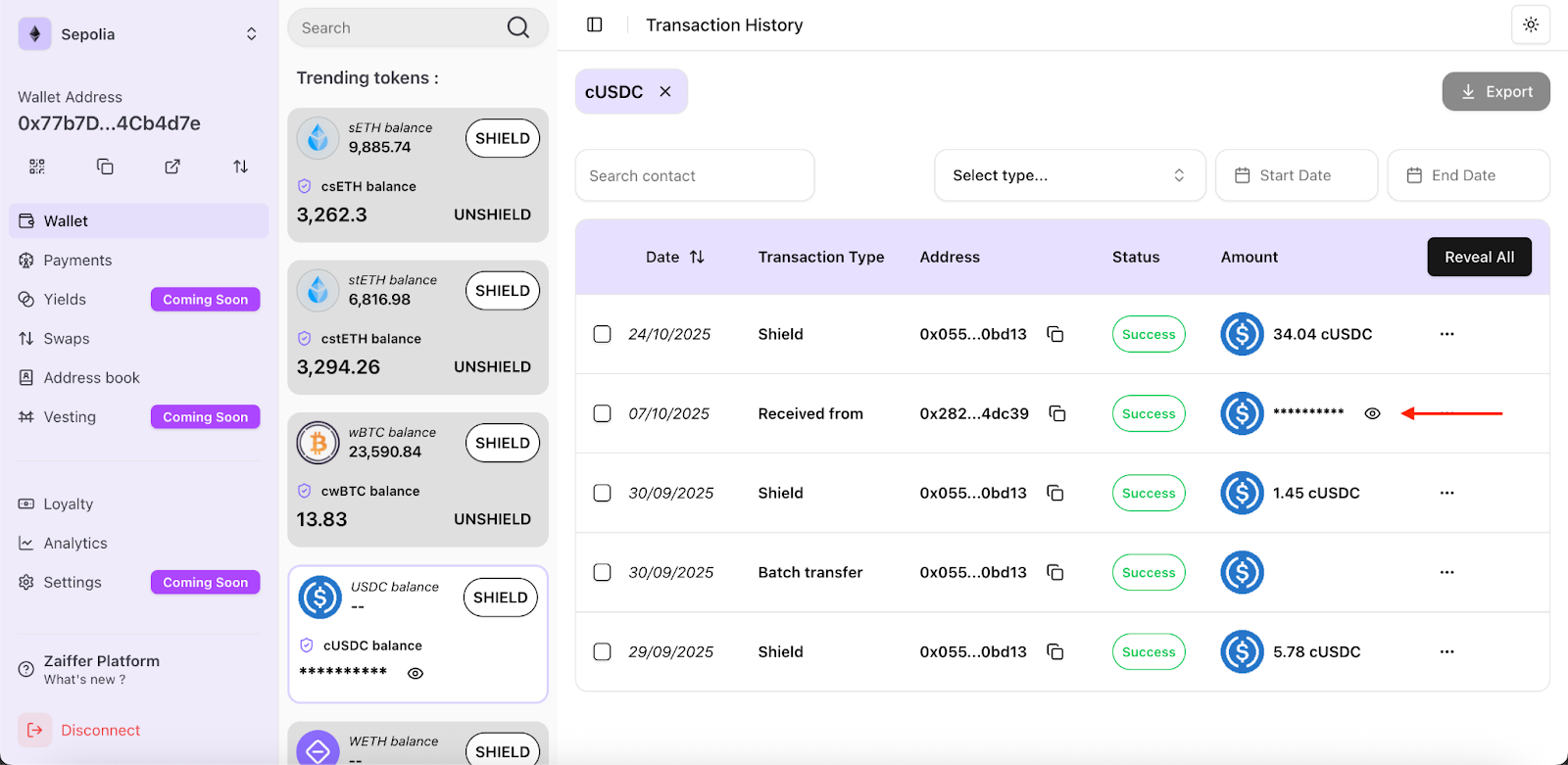The image size is (1568, 765).
Task: Toggle the sidebar panel icon beside Transaction History
Action: pyautogui.click(x=595, y=24)
